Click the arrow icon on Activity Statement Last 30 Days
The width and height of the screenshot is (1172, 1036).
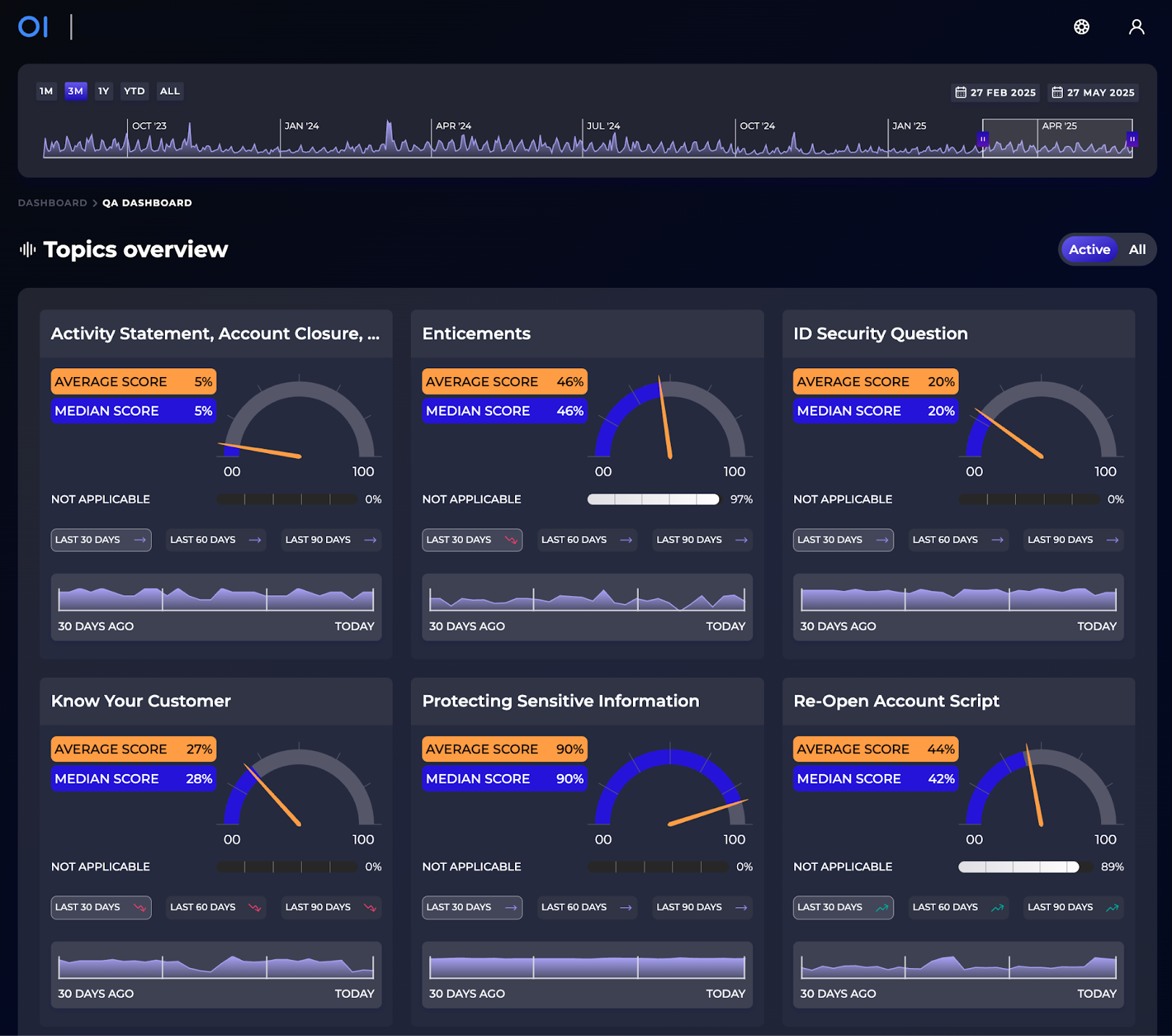[x=141, y=540]
